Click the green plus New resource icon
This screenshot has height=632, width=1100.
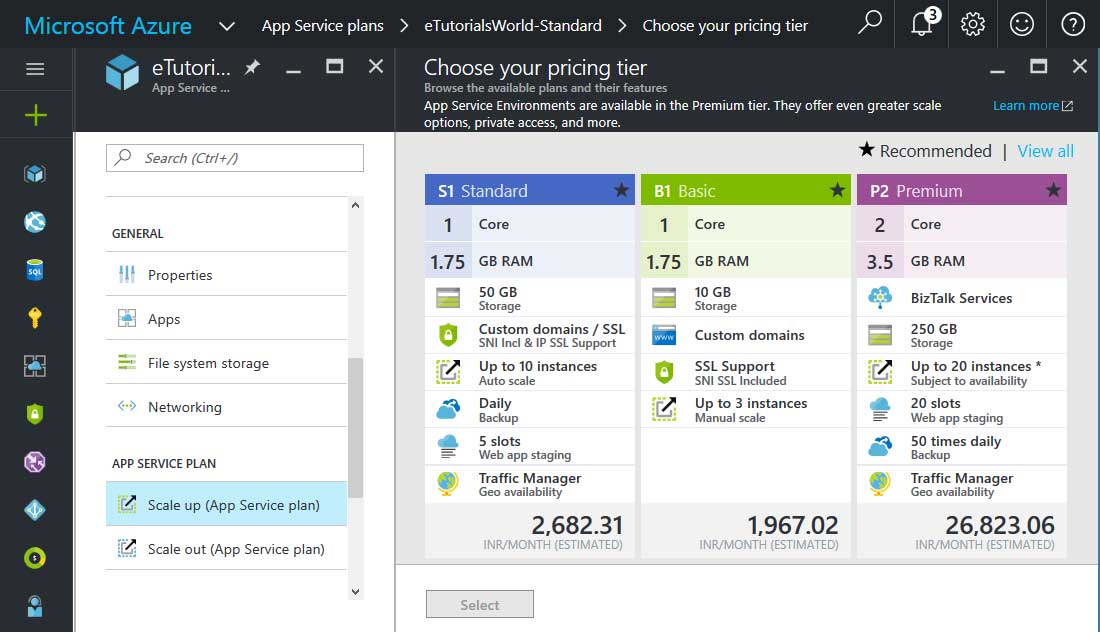click(x=36, y=116)
